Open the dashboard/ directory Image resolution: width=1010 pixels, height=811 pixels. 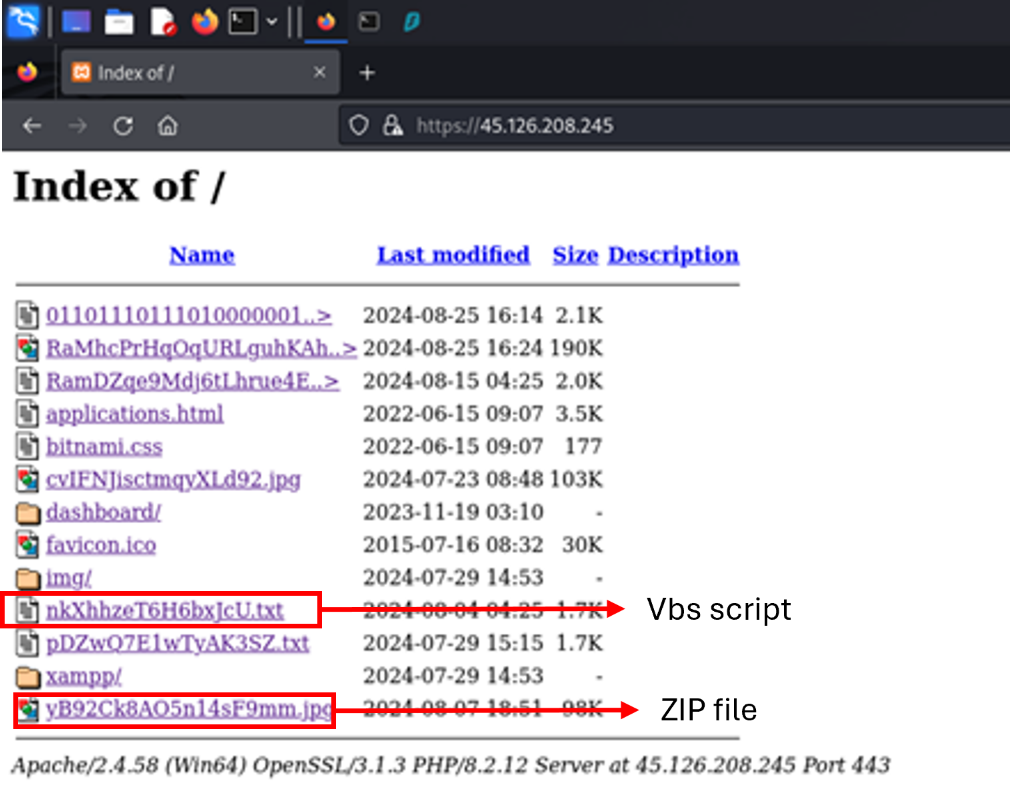click(103, 512)
